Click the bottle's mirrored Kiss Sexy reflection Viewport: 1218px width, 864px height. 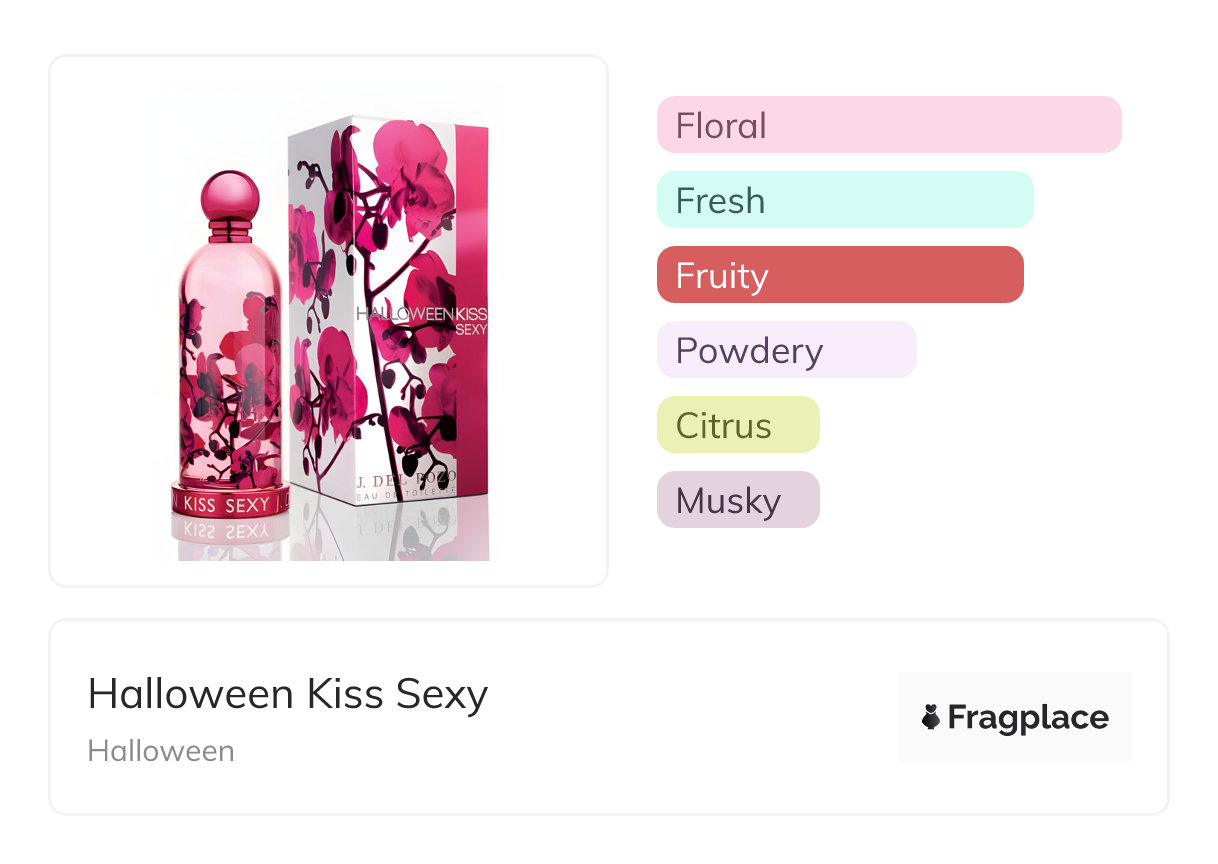coord(229,531)
